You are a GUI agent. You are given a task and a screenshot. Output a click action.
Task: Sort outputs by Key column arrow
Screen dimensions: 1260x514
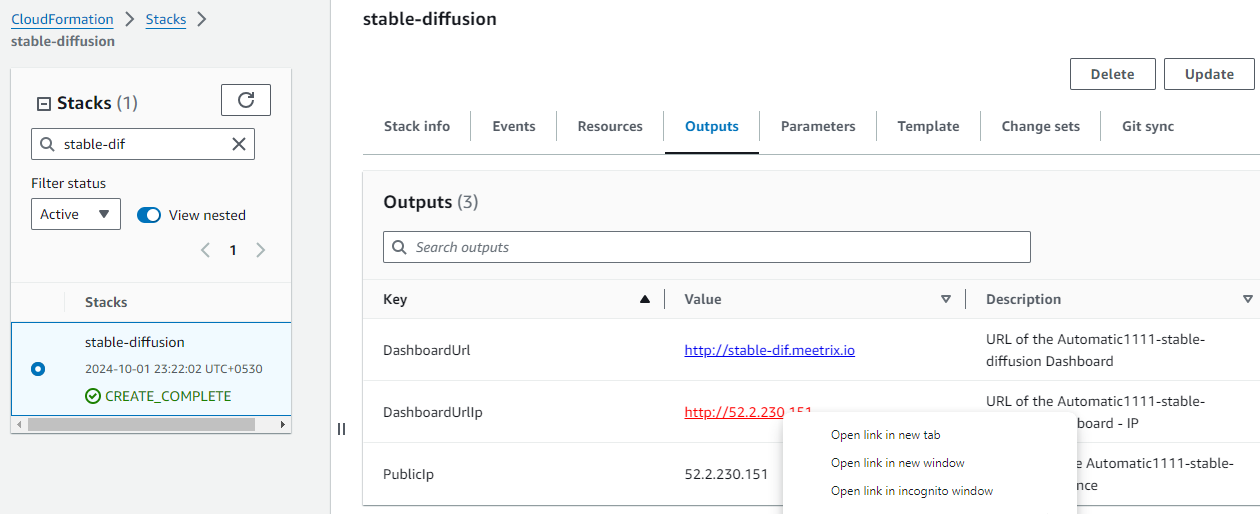click(x=645, y=299)
